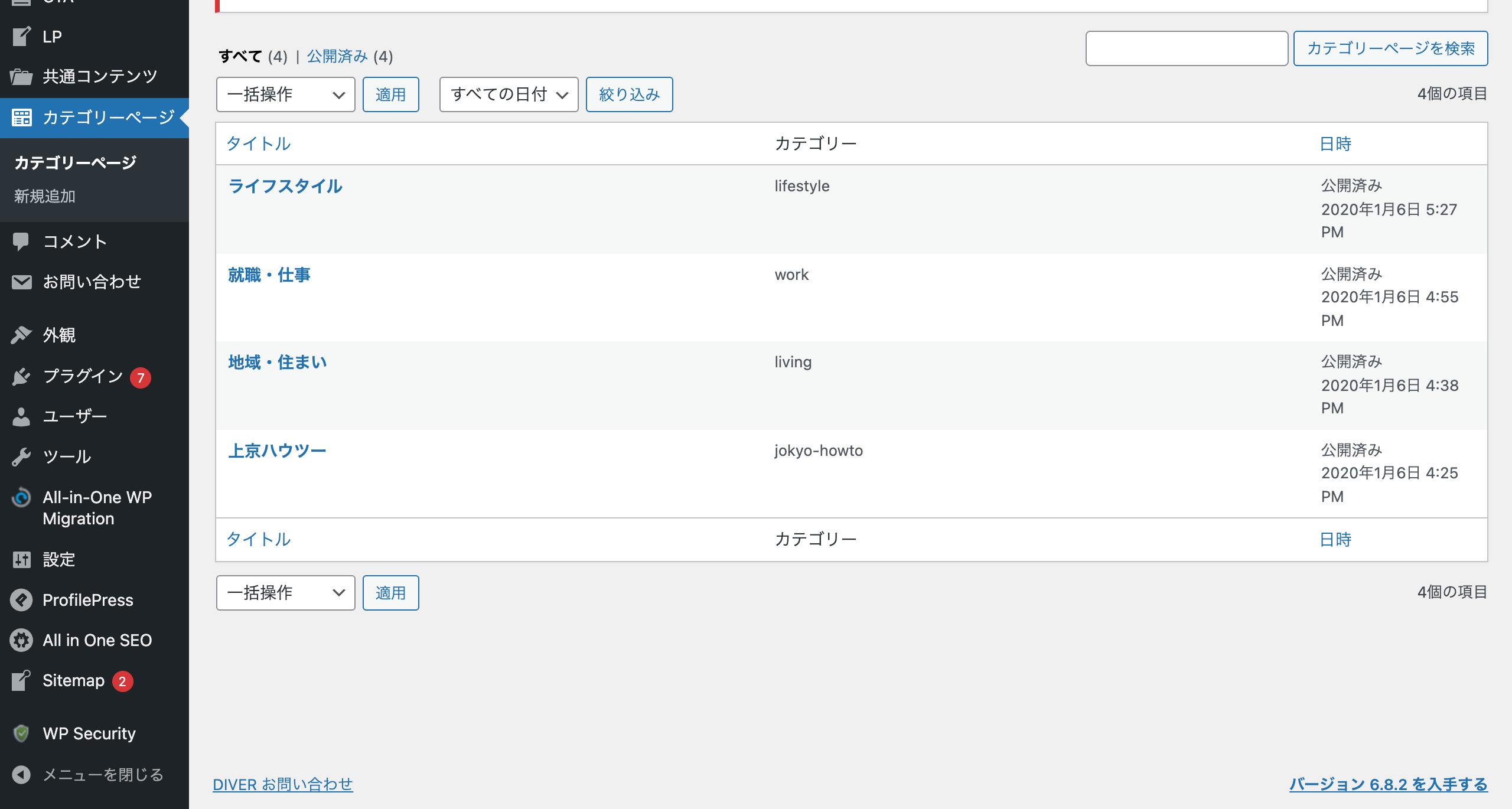The width and height of the screenshot is (1512, 809).
Task: Click the 共通コンテンツ folder icon
Action: point(21,76)
